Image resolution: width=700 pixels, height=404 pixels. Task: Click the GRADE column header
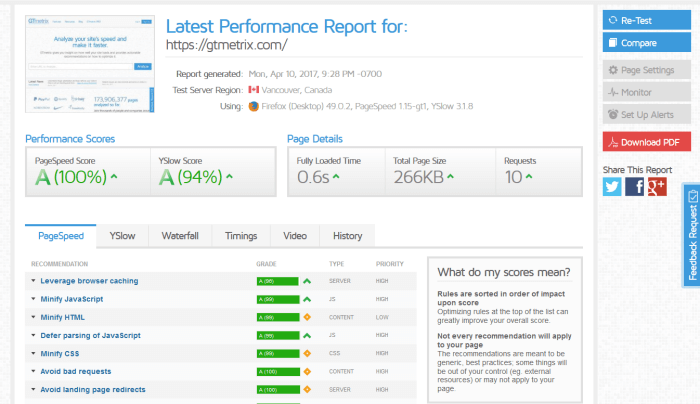[266, 264]
